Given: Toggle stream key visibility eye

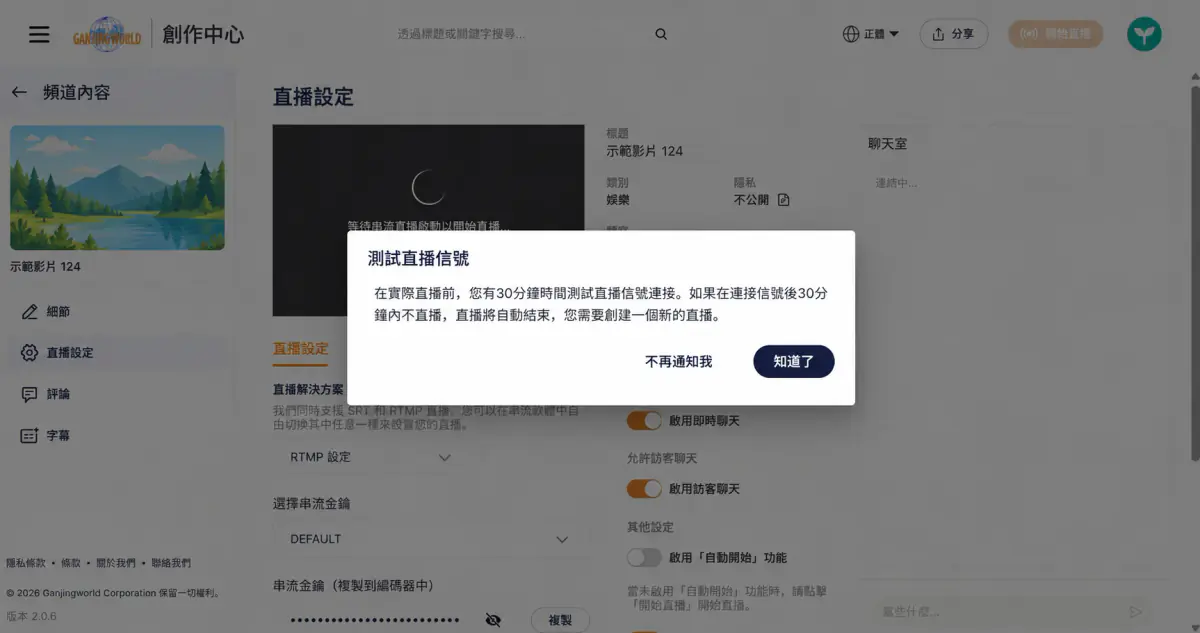Looking at the screenshot, I should point(493,620).
